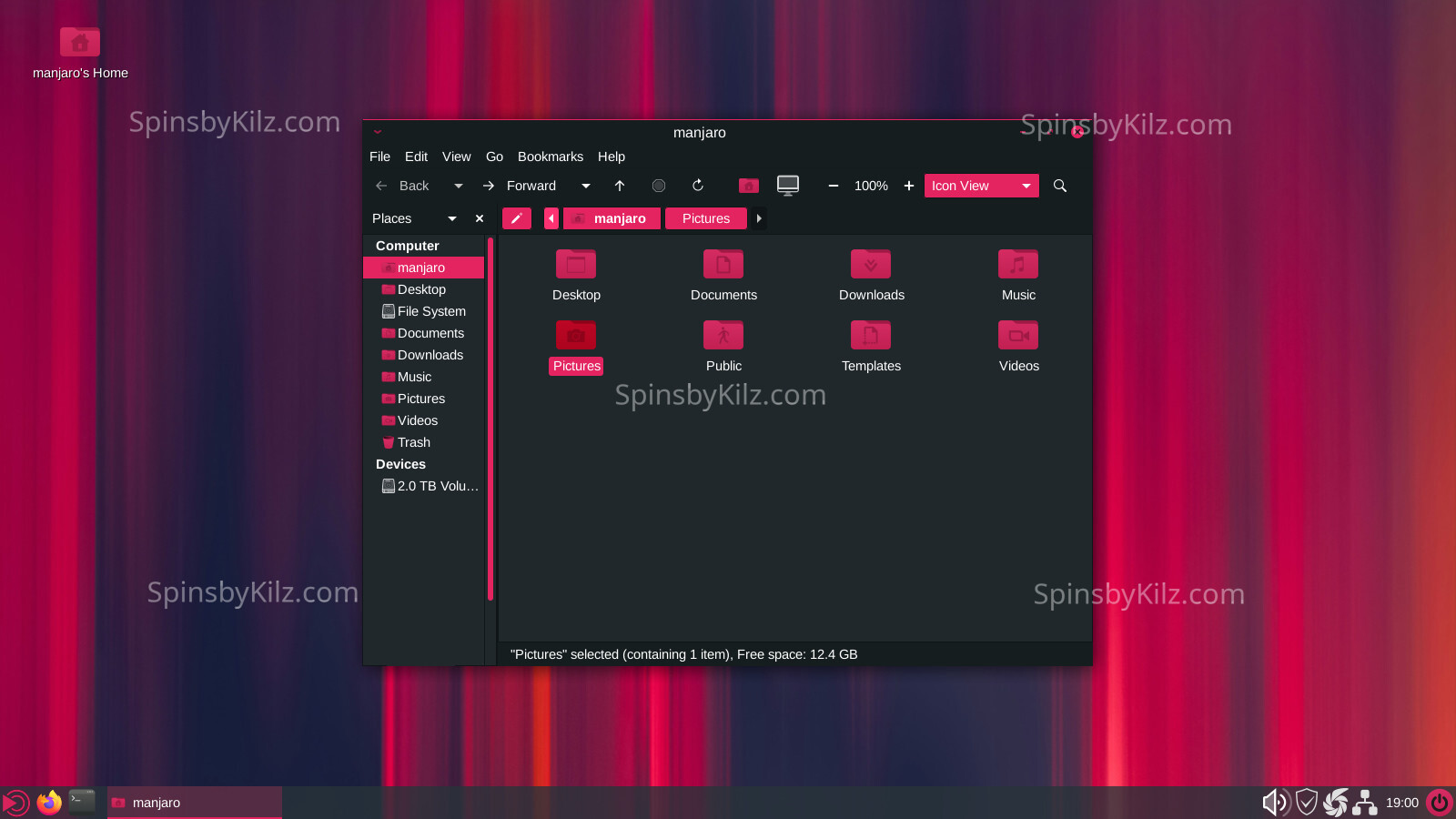Click the Forward navigation button

point(520,186)
